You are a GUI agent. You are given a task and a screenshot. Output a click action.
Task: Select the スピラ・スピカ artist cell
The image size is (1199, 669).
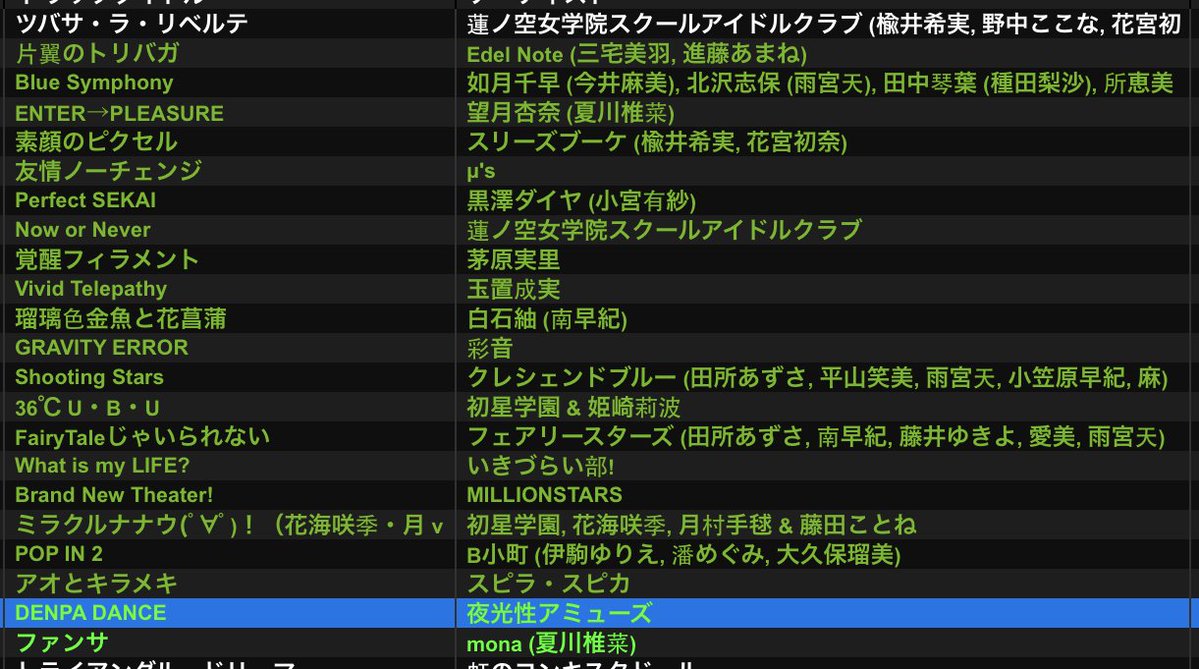548,584
